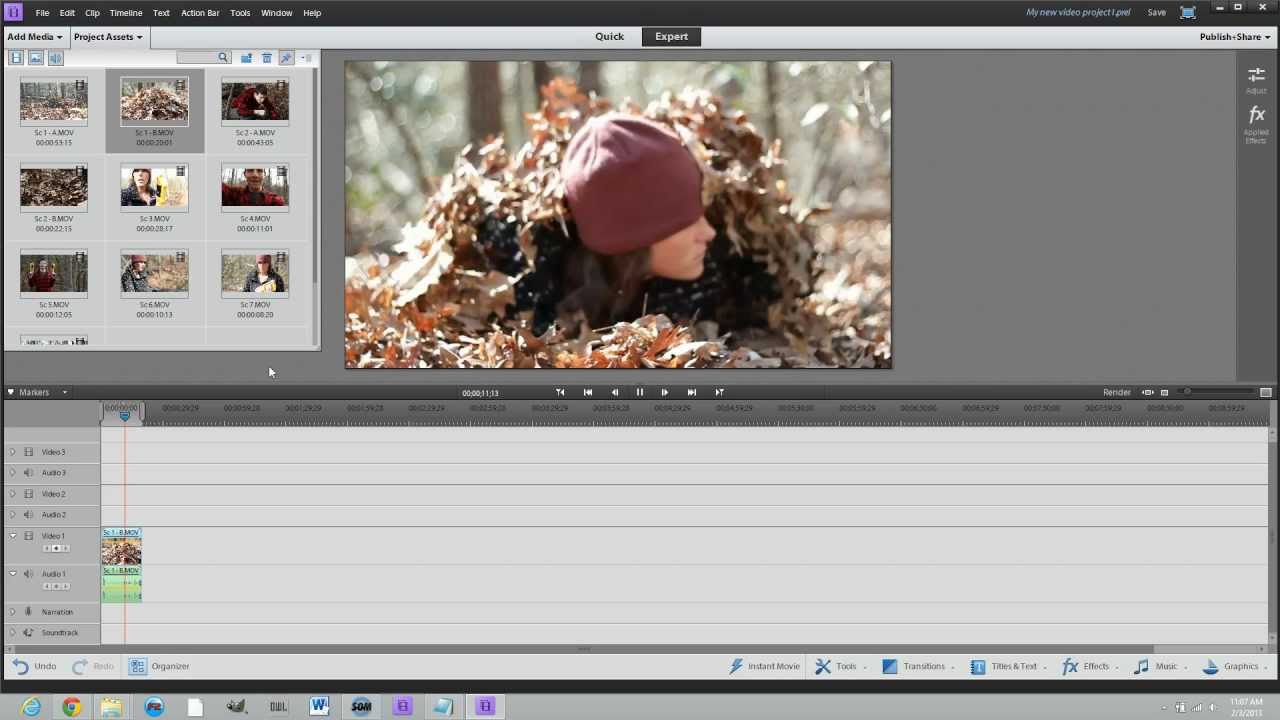Toggle audio files filter in Project Assets

click(56, 58)
